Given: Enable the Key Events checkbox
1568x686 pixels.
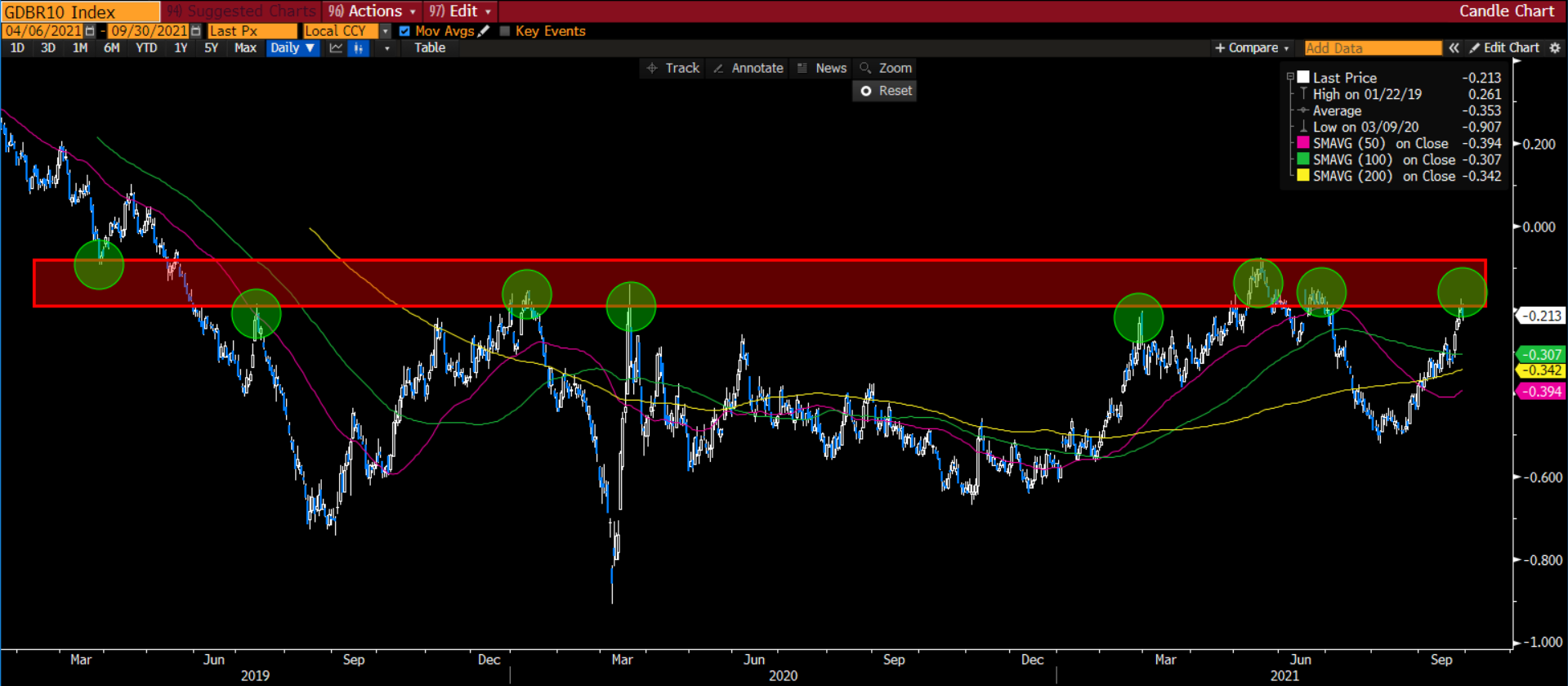Looking at the screenshot, I should tap(505, 31).
